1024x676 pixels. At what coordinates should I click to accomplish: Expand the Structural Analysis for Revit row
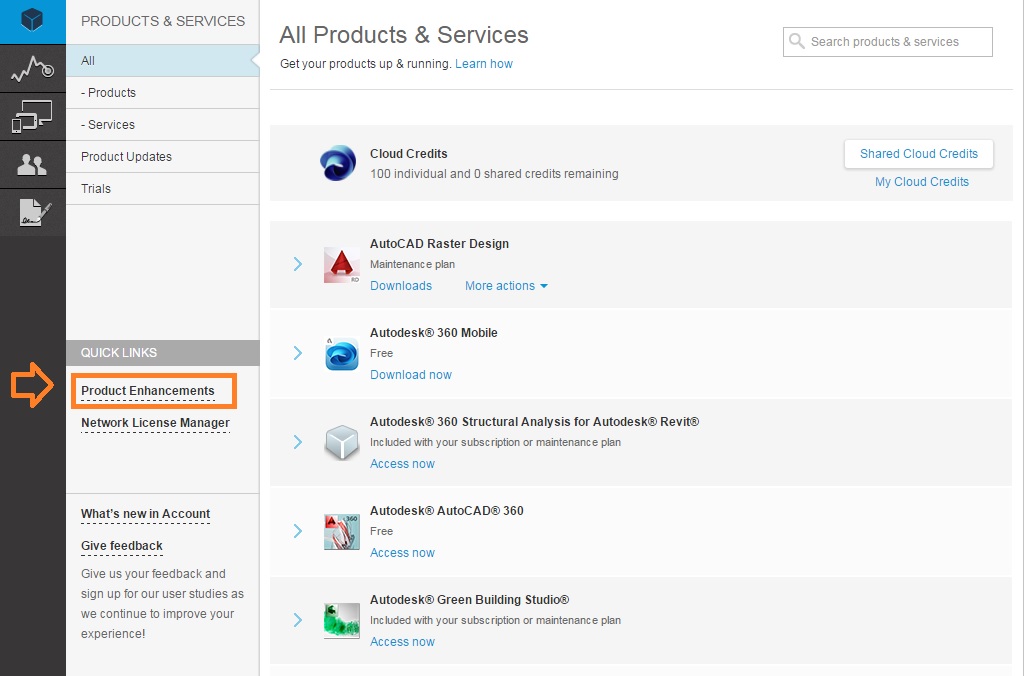(298, 442)
